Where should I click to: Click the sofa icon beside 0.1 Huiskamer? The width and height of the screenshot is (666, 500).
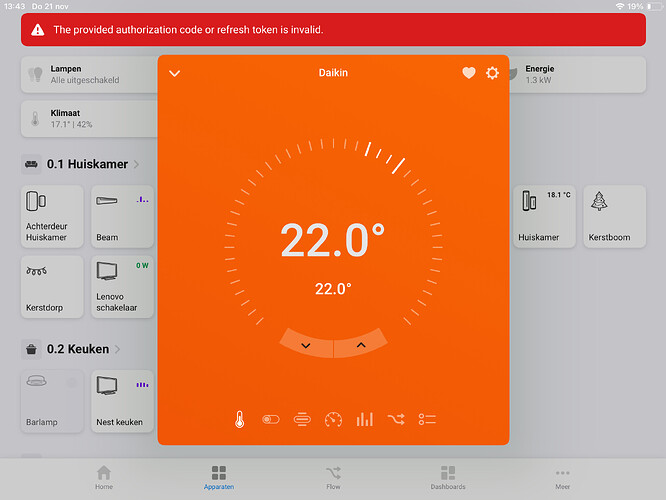point(31,164)
